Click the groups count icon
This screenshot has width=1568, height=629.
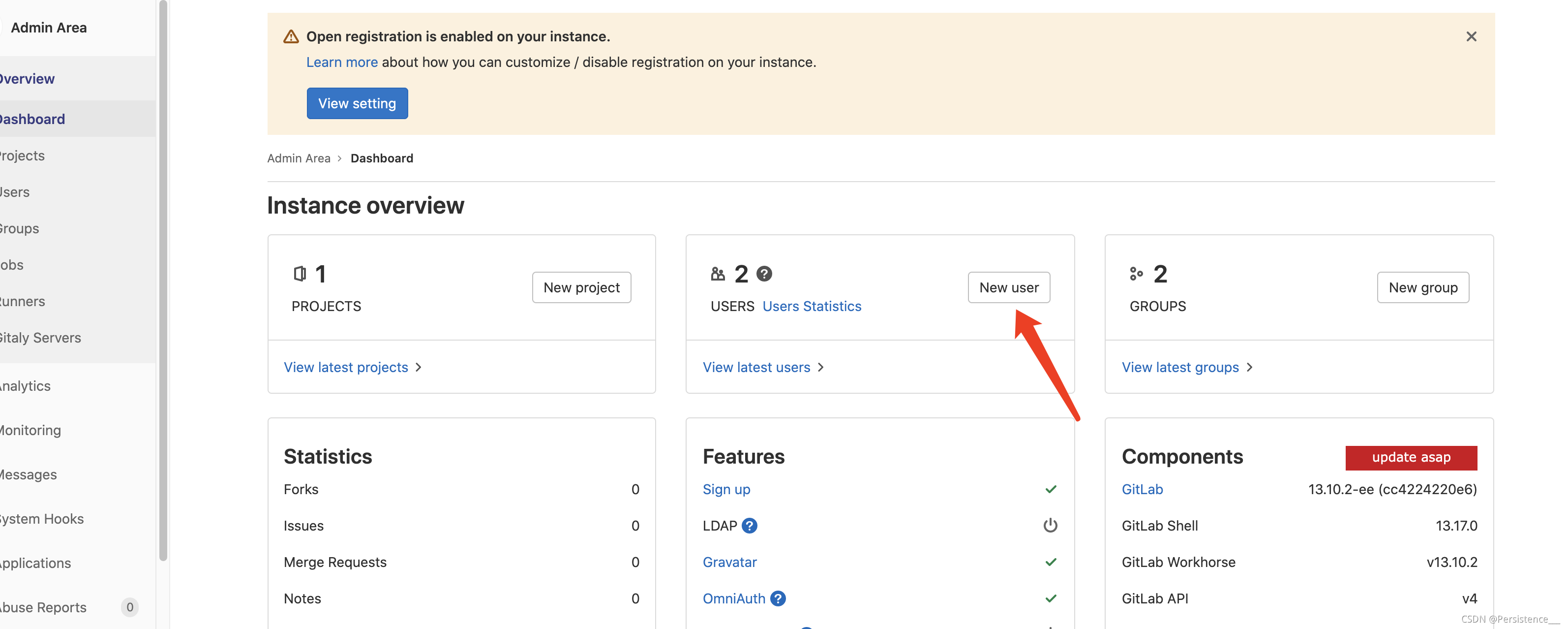pos(1136,274)
